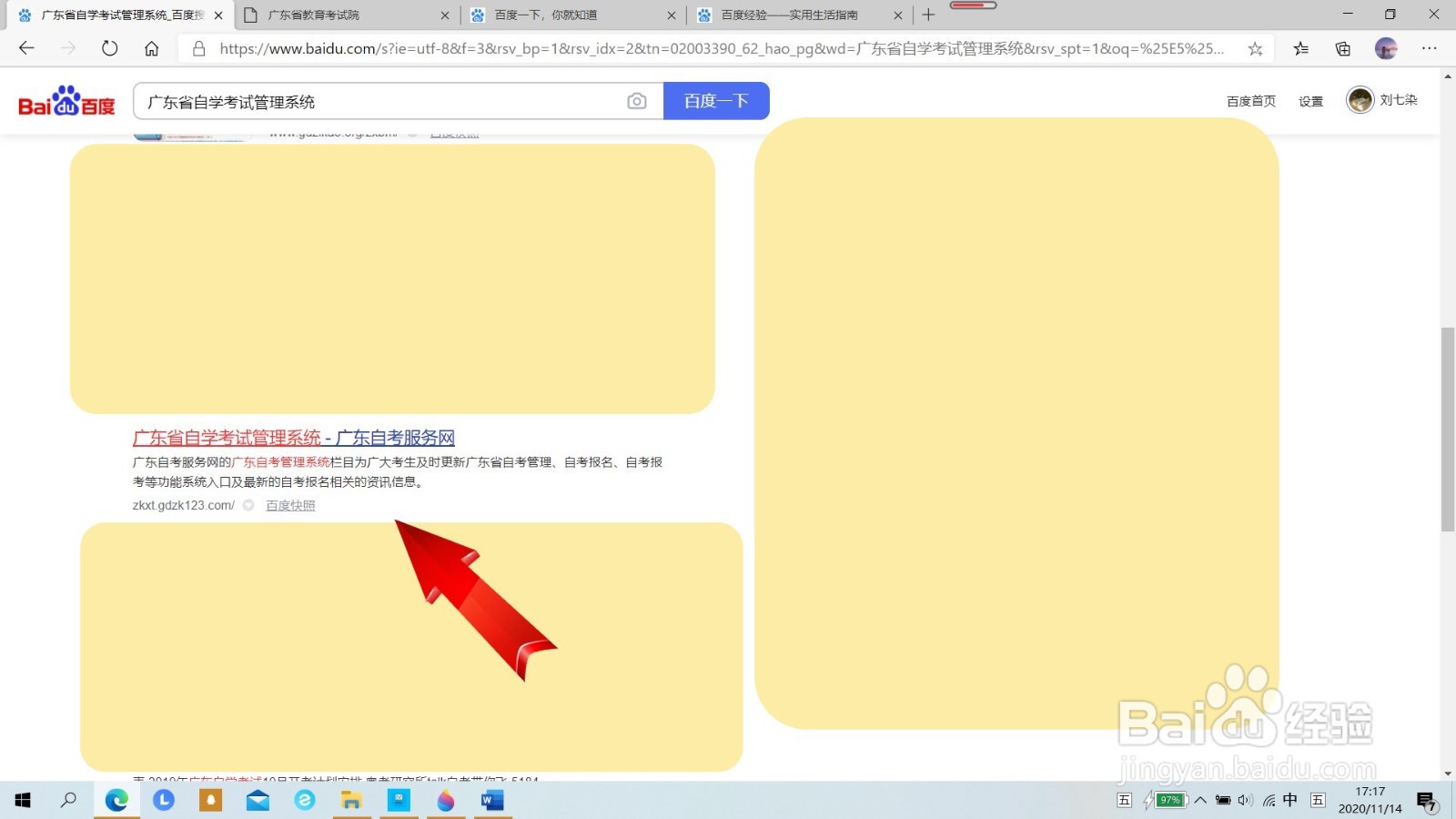Switch to the 百度一下,你就知道 tab
Viewport: 1456px width, 819px height.
pyautogui.click(x=573, y=15)
